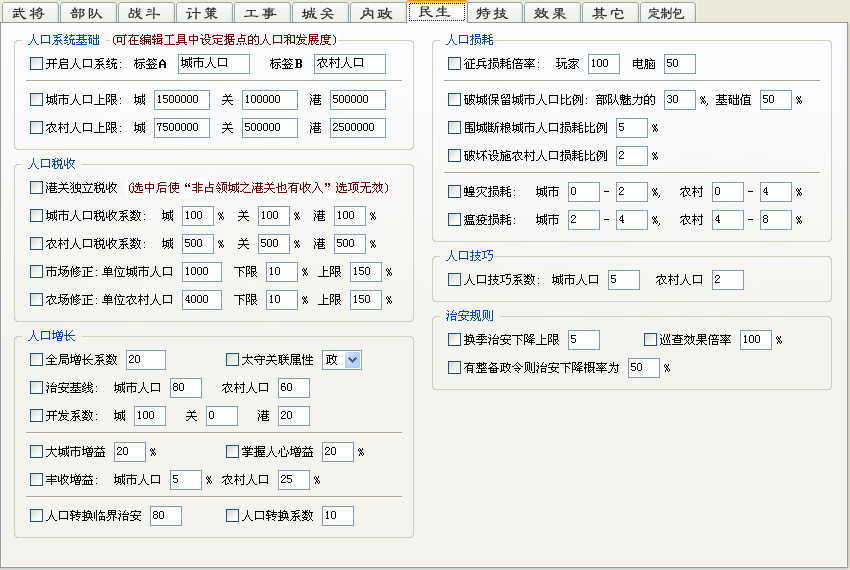
Task: Click the 开发系数 港 value field
Action: [294, 415]
